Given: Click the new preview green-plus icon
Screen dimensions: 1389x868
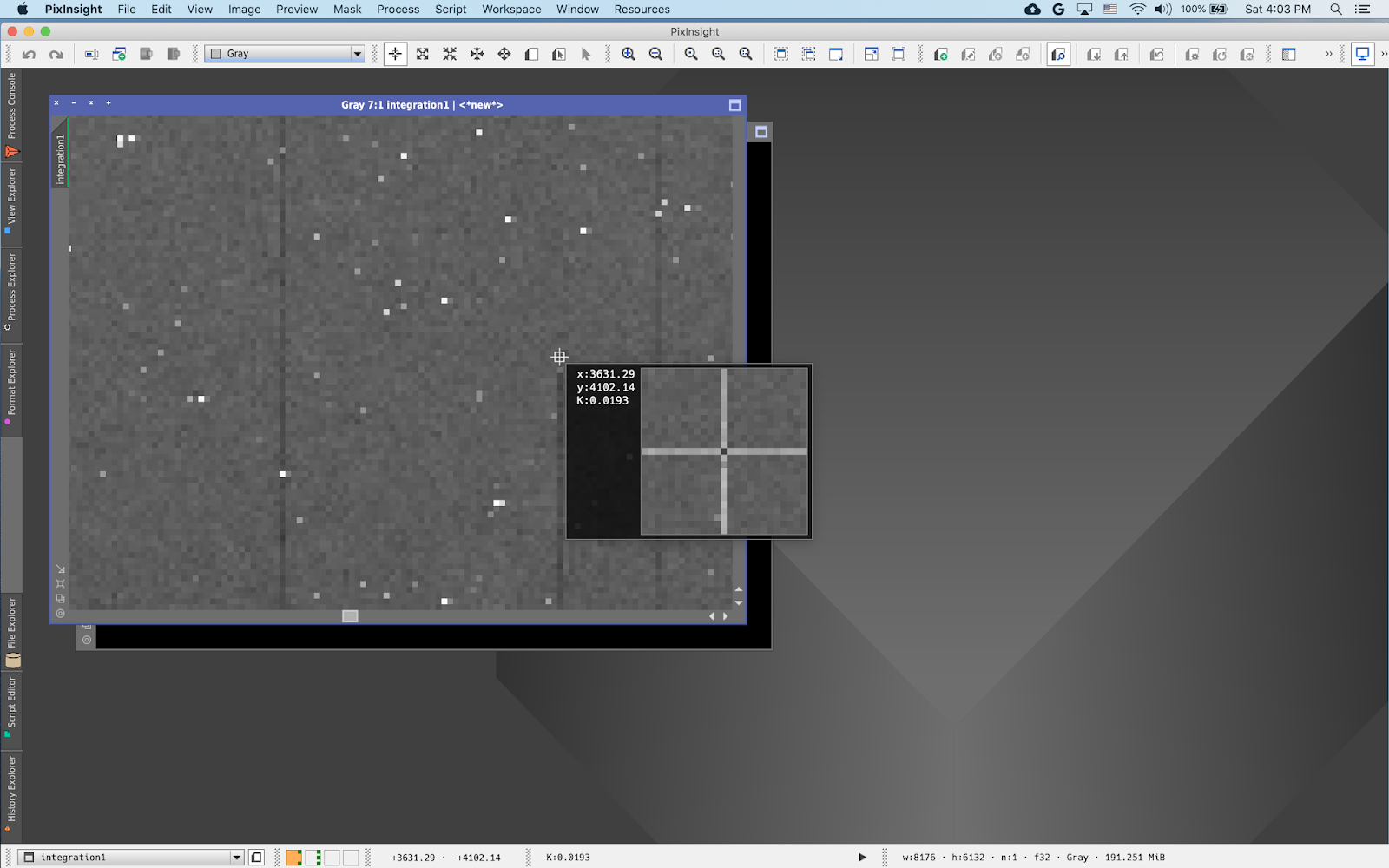Looking at the screenshot, I should pyautogui.click(x=940, y=54).
